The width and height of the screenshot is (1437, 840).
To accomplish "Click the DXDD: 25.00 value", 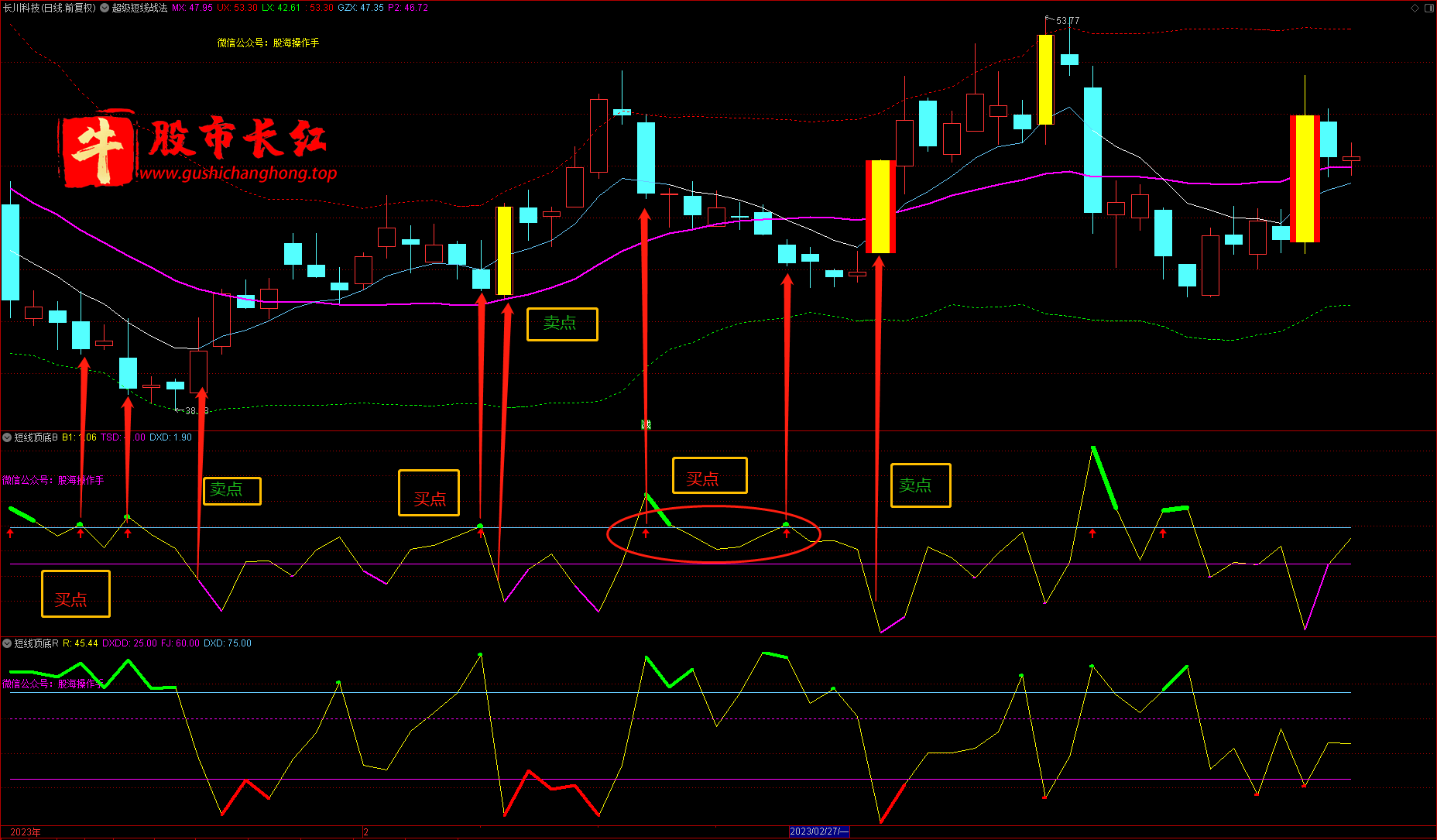I will [129, 643].
